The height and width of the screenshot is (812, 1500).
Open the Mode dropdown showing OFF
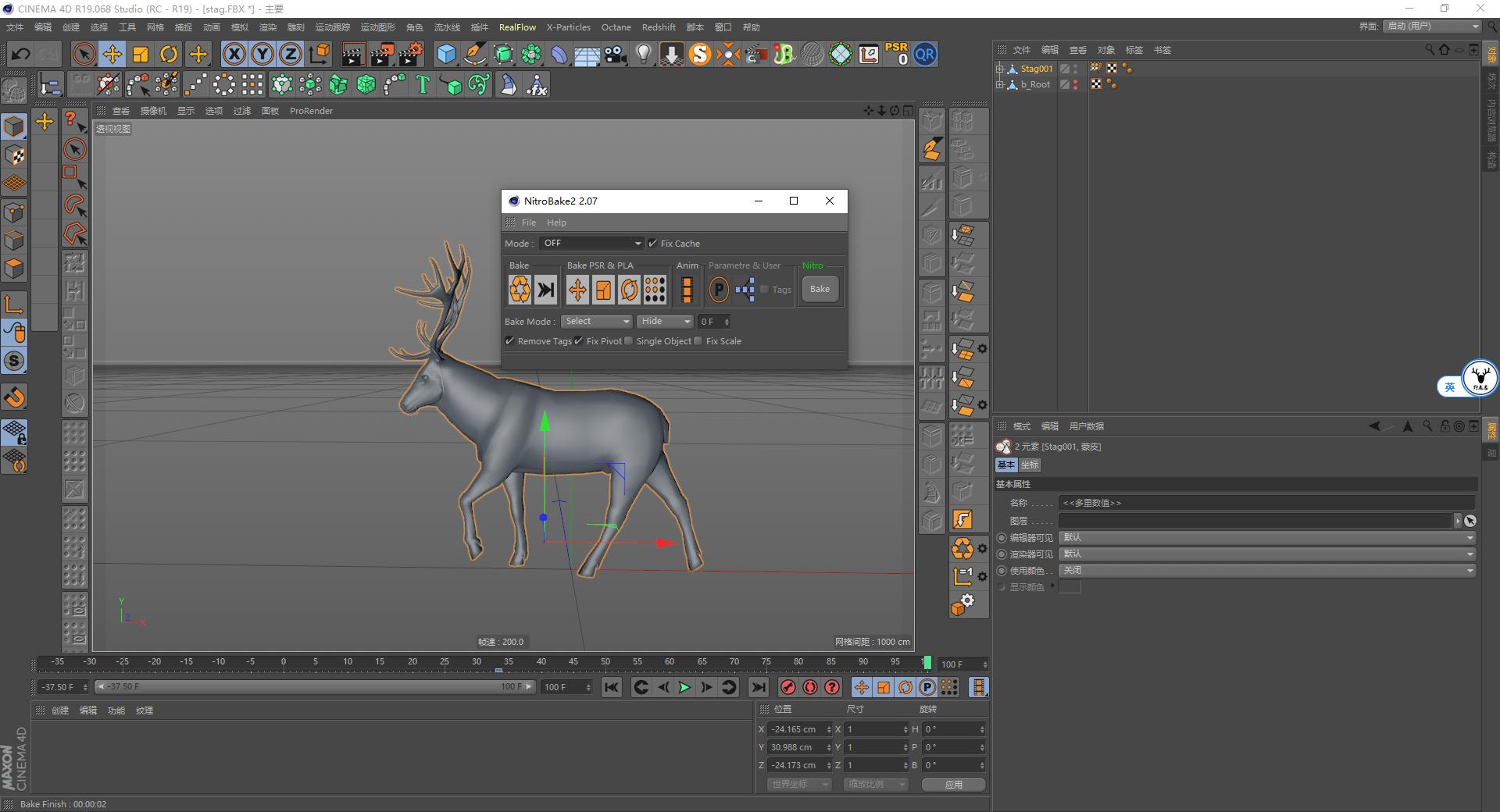(x=591, y=243)
